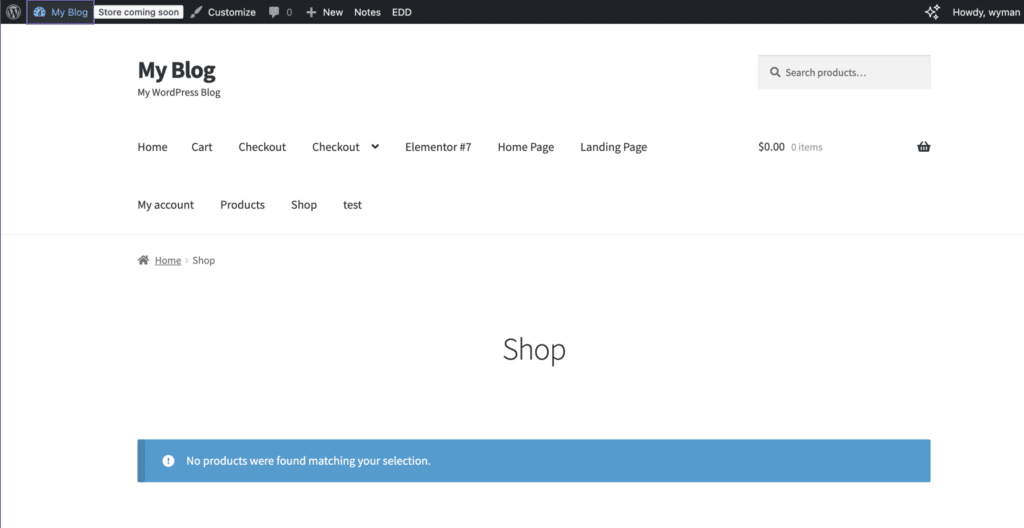Open Howdy, wyman account menu

pyautogui.click(x=986, y=12)
